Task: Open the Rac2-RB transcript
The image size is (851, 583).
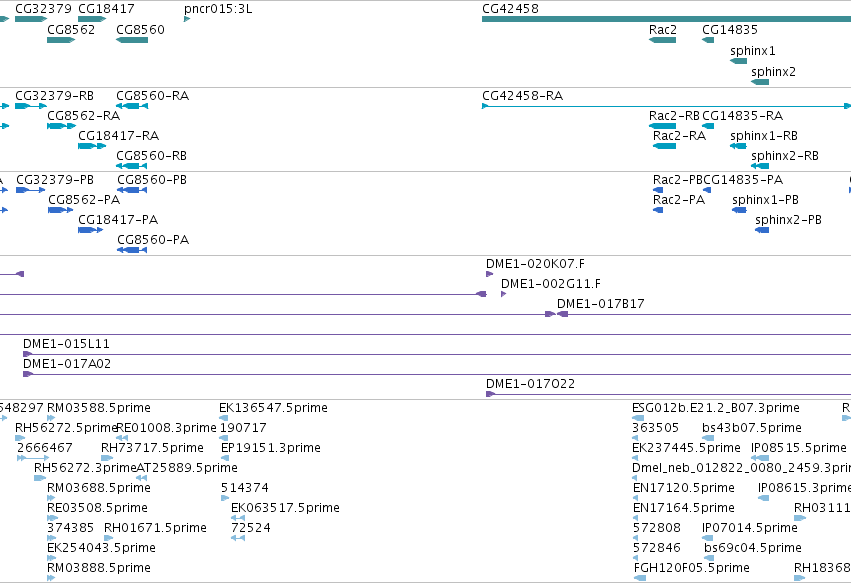Action: coord(662,126)
